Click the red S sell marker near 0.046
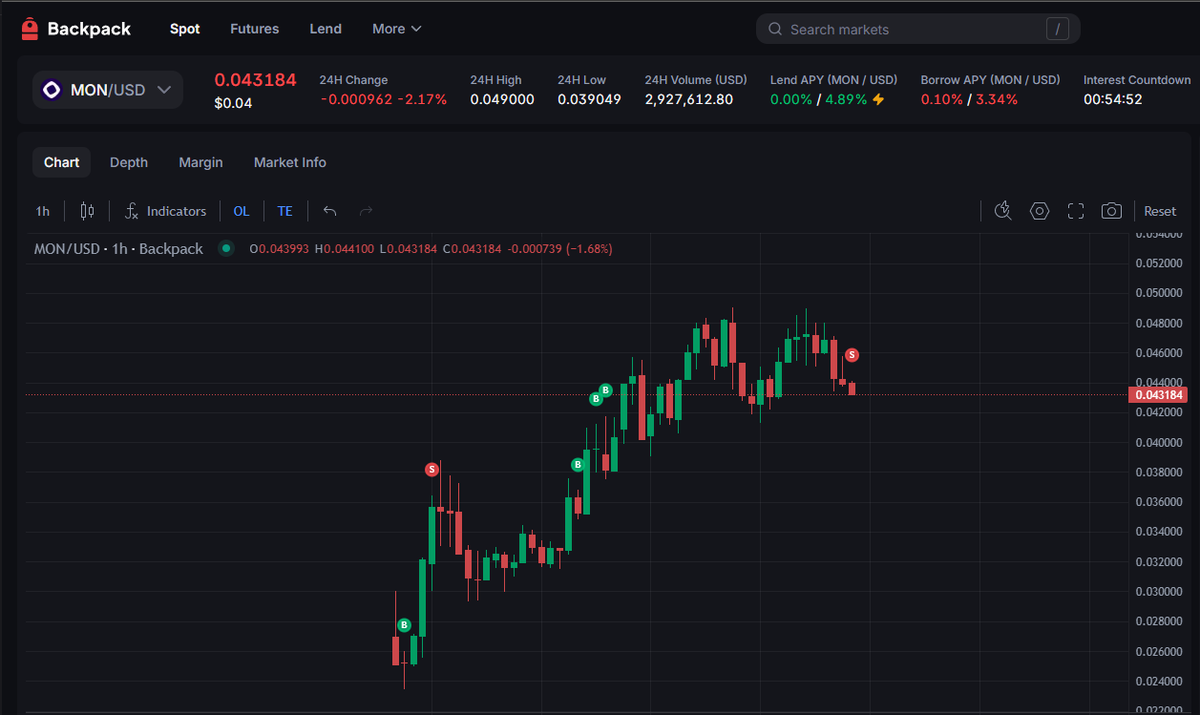 click(x=852, y=355)
